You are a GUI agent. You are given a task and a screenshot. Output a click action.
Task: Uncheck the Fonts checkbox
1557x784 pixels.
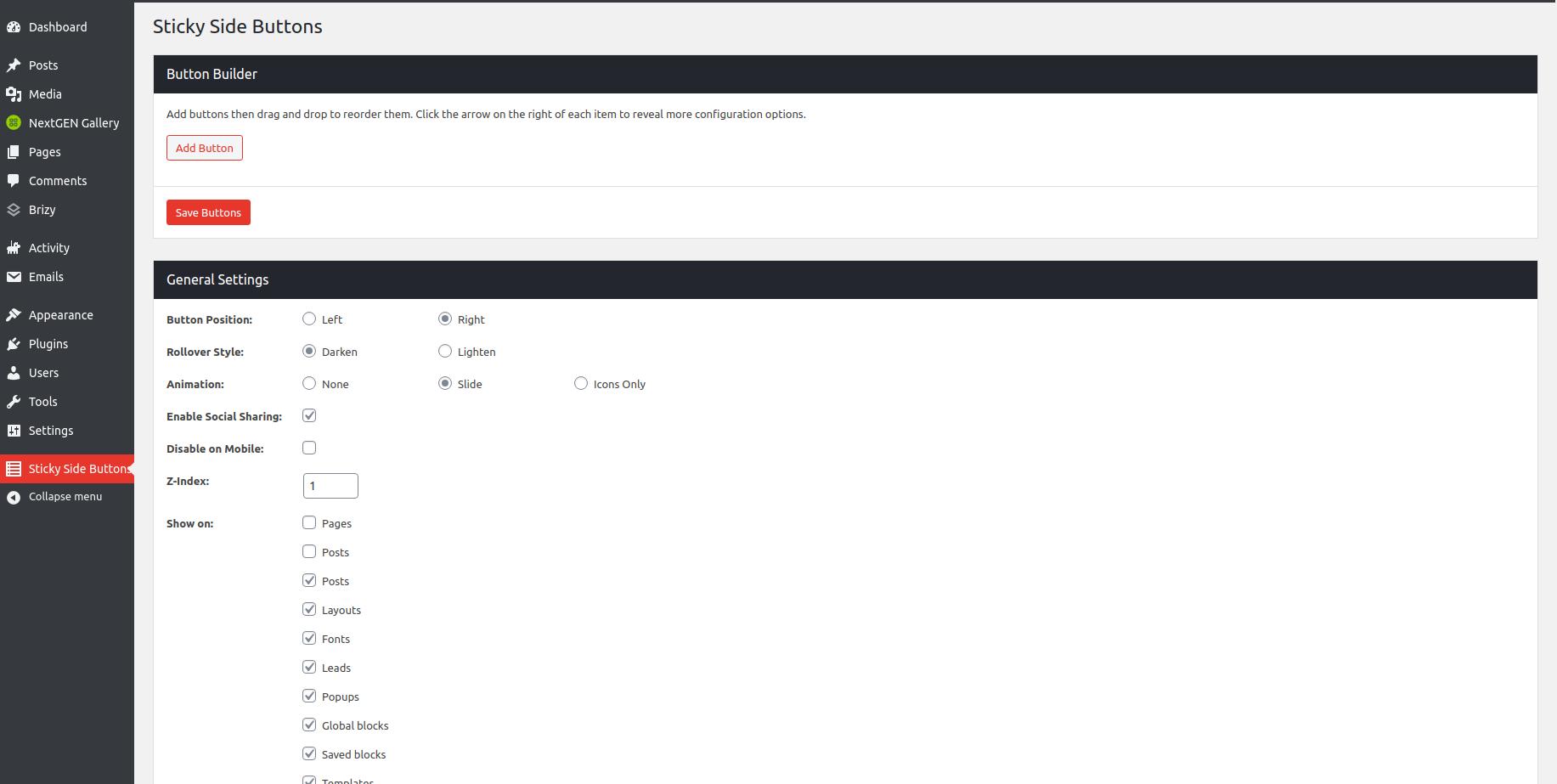(309, 638)
